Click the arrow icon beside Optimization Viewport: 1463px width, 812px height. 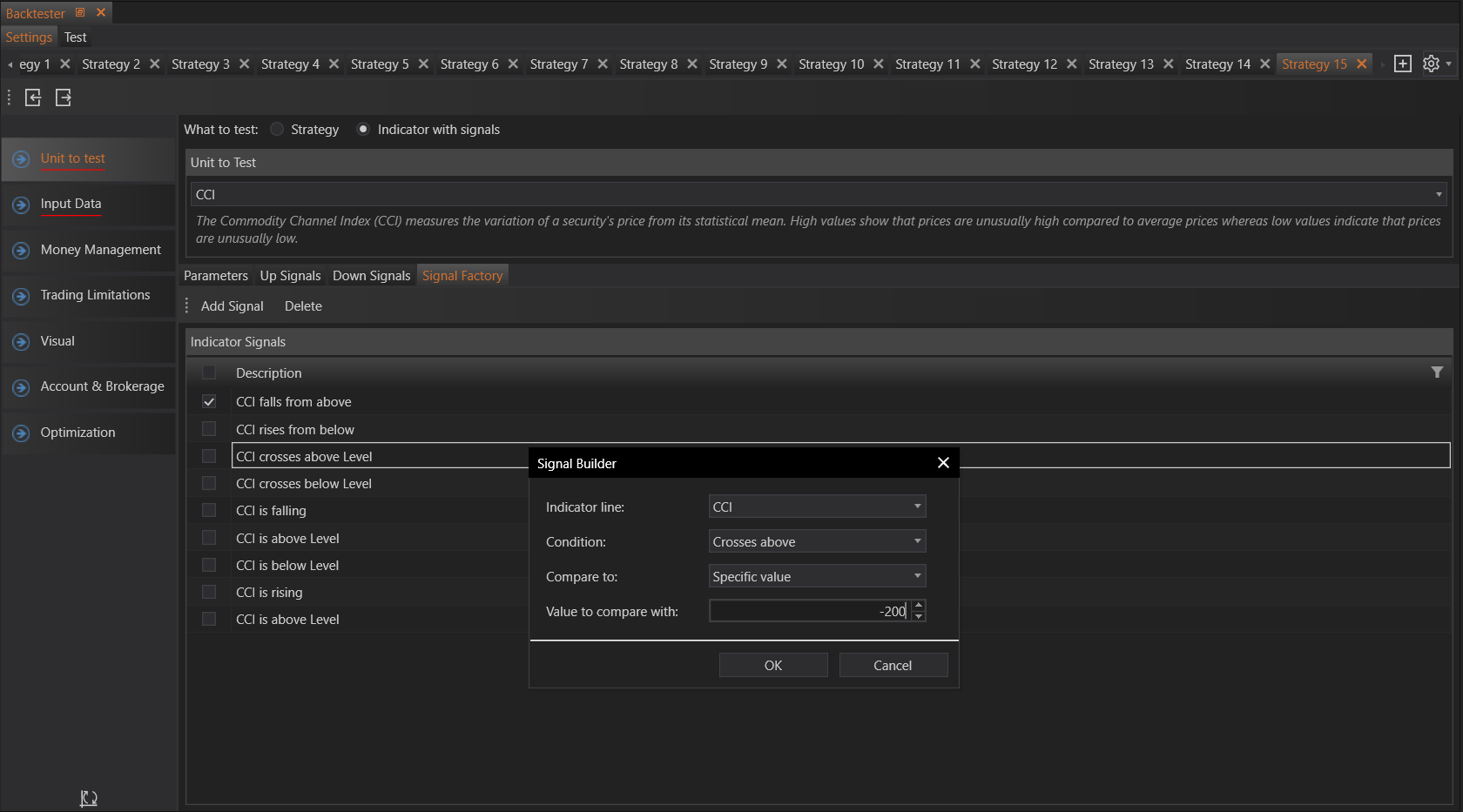22,433
